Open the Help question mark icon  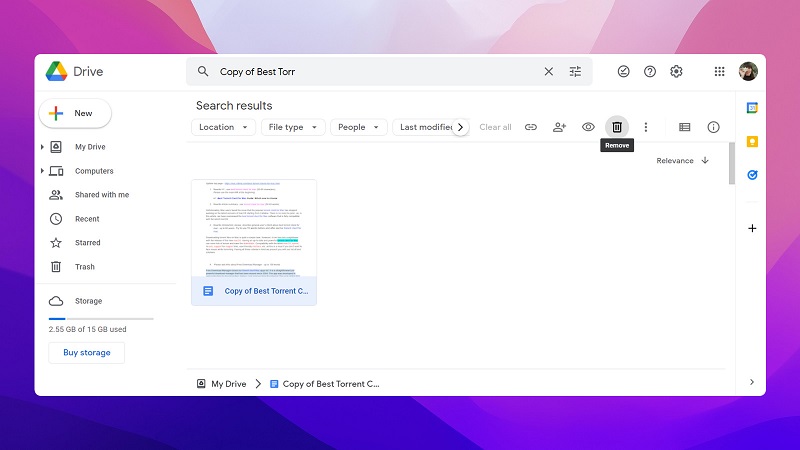(649, 71)
